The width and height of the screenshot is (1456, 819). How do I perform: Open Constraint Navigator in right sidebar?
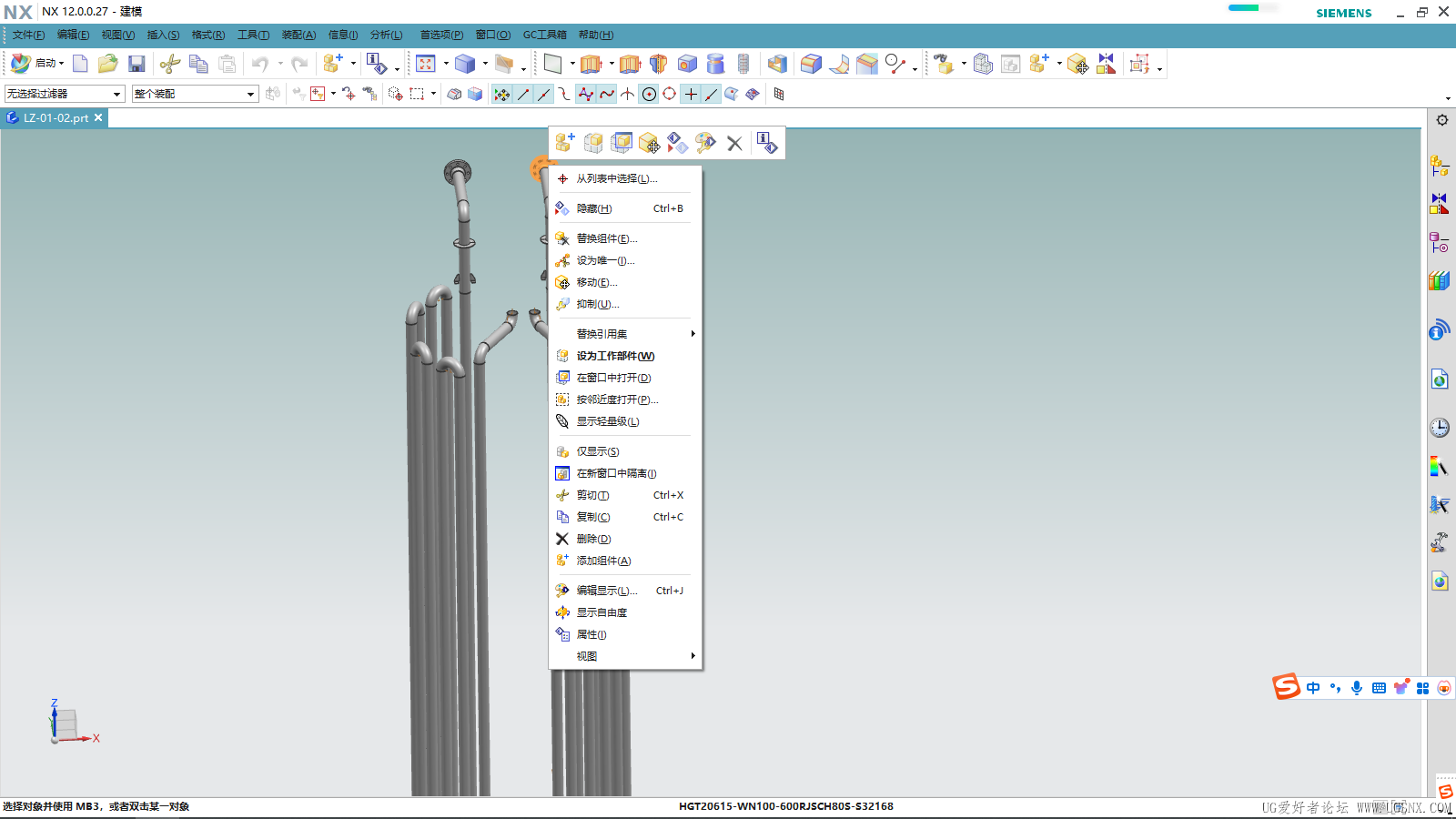(x=1439, y=203)
